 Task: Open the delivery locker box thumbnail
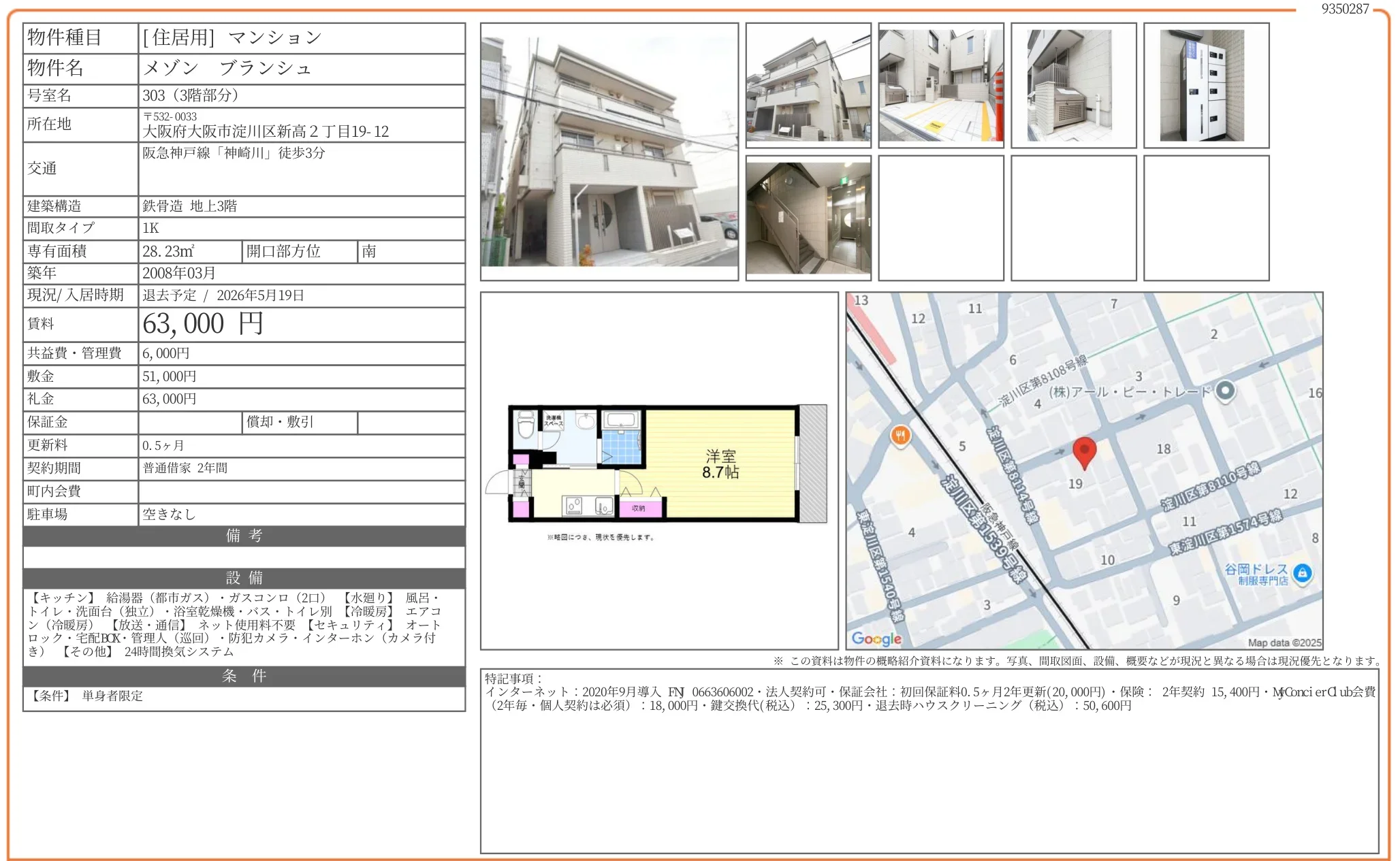(1206, 85)
